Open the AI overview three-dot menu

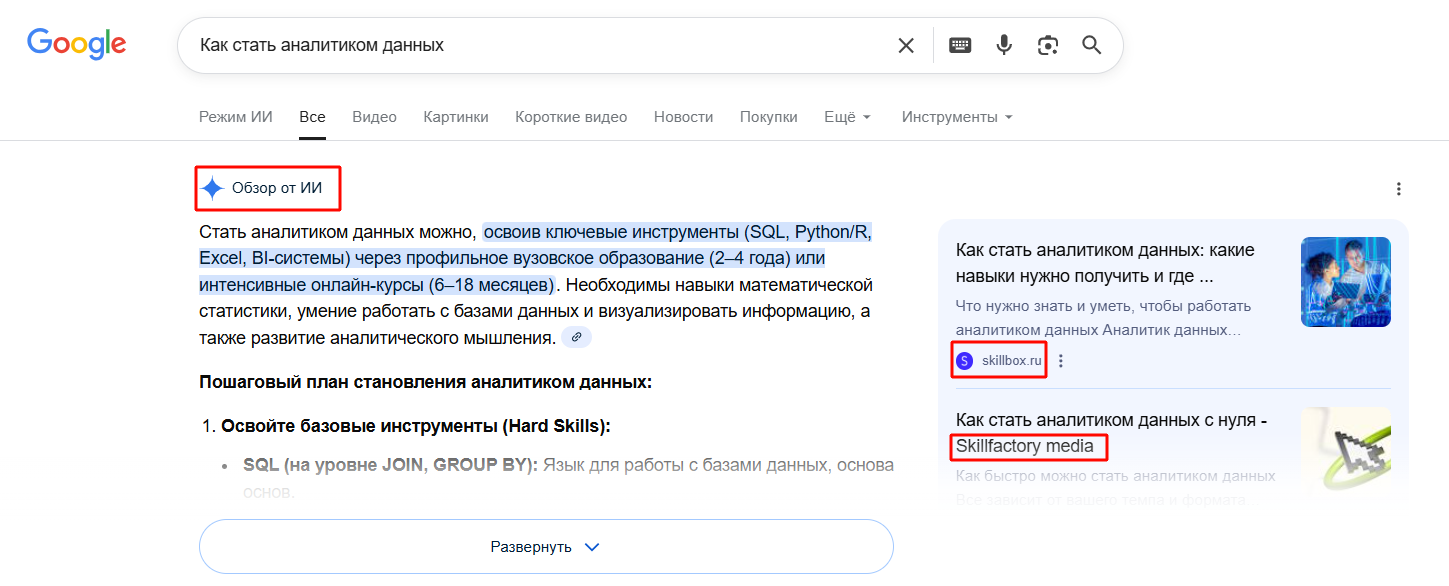pyautogui.click(x=1398, y=189)
